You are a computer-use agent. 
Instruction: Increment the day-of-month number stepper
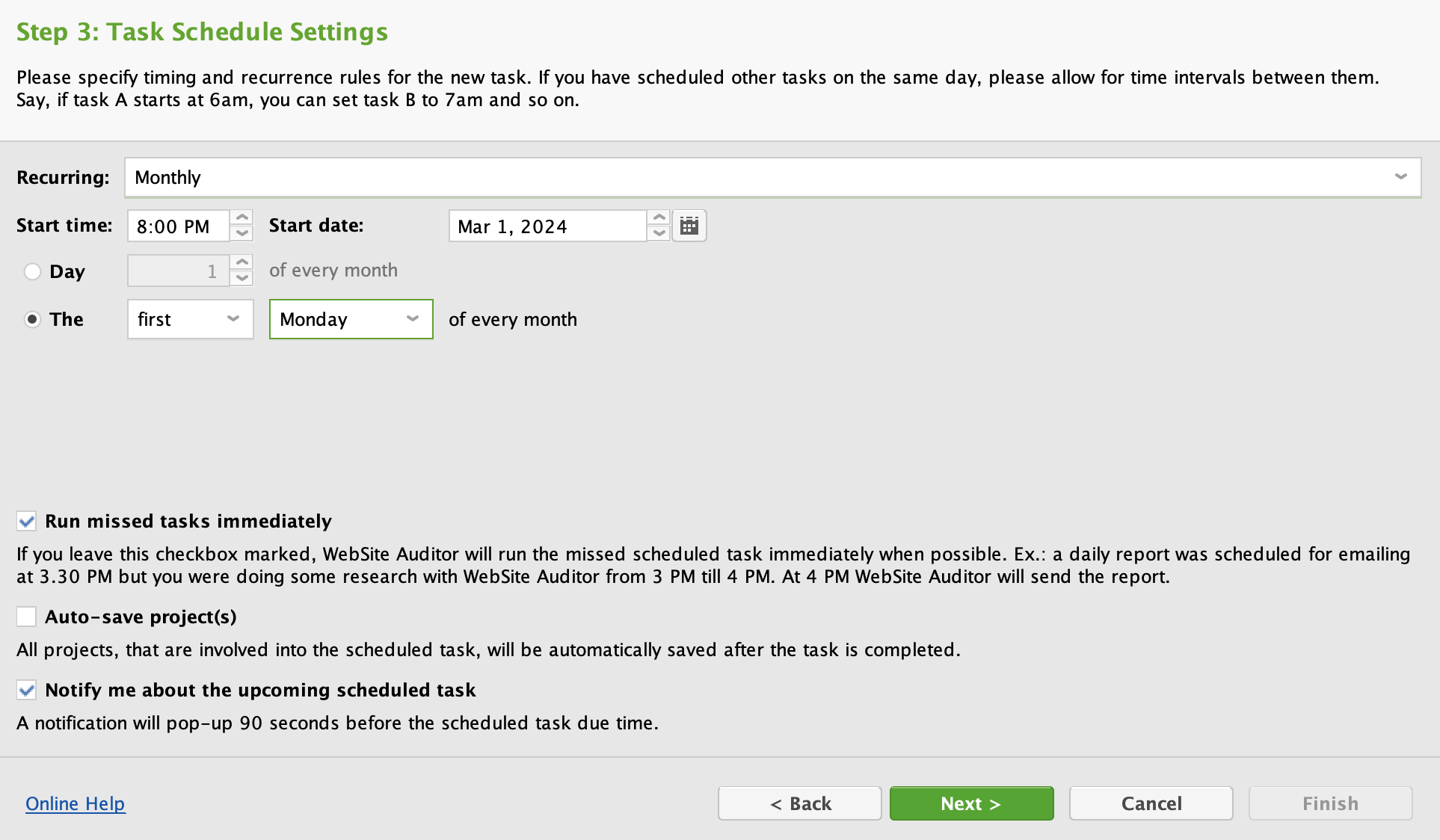[x=241, y=262]
